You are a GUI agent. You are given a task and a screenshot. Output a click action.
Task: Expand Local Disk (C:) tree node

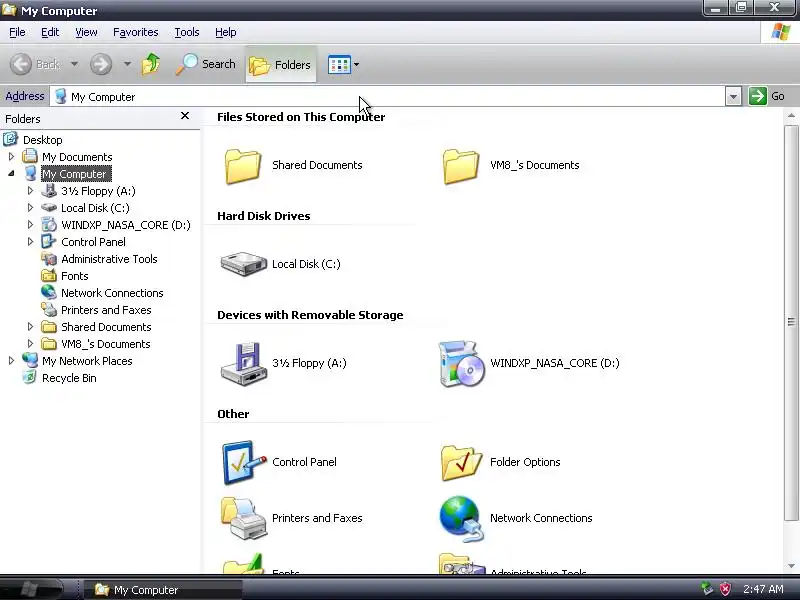tap(30, 208)
